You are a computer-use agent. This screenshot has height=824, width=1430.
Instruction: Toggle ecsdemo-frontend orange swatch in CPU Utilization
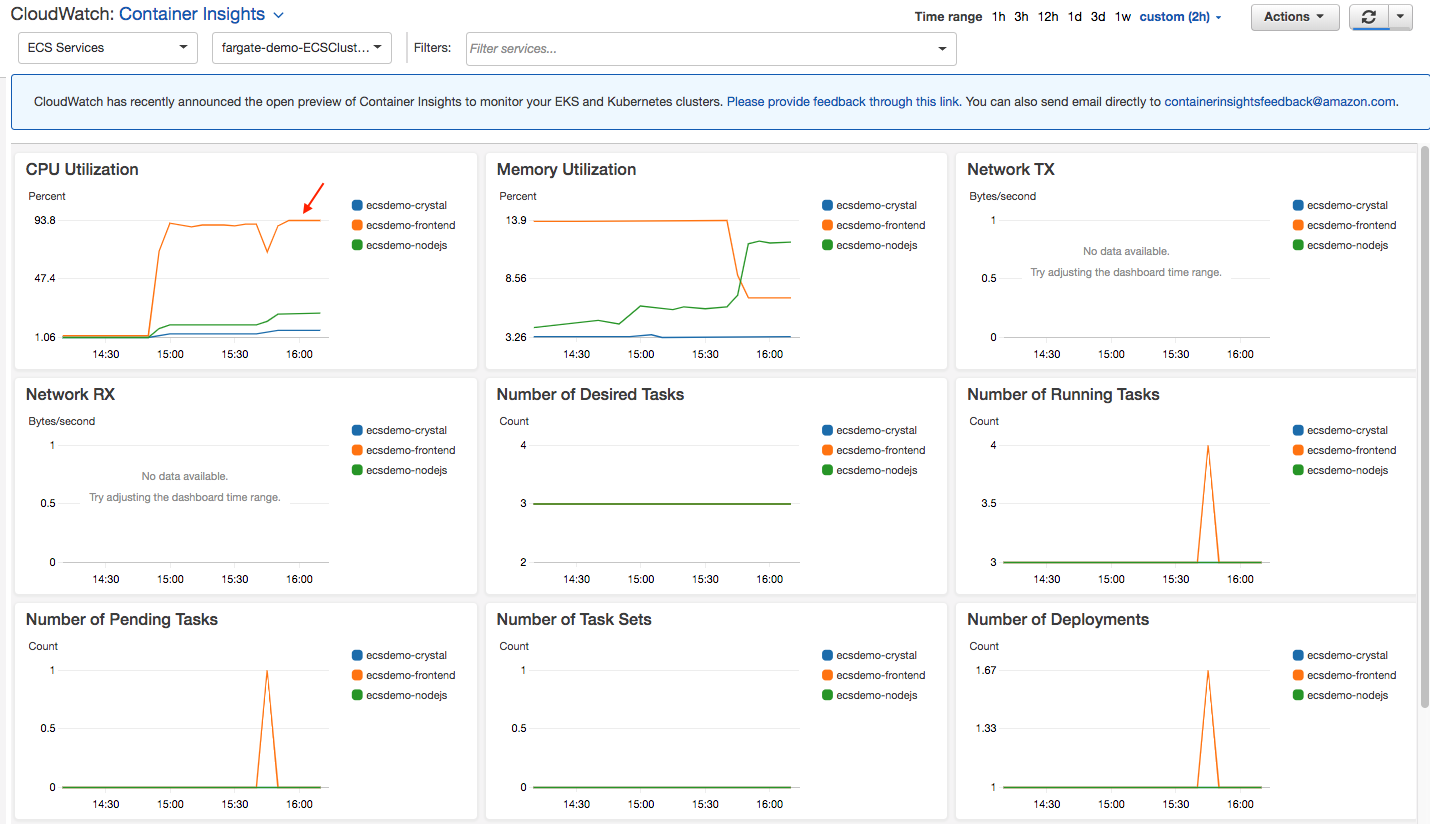(357, 225)
